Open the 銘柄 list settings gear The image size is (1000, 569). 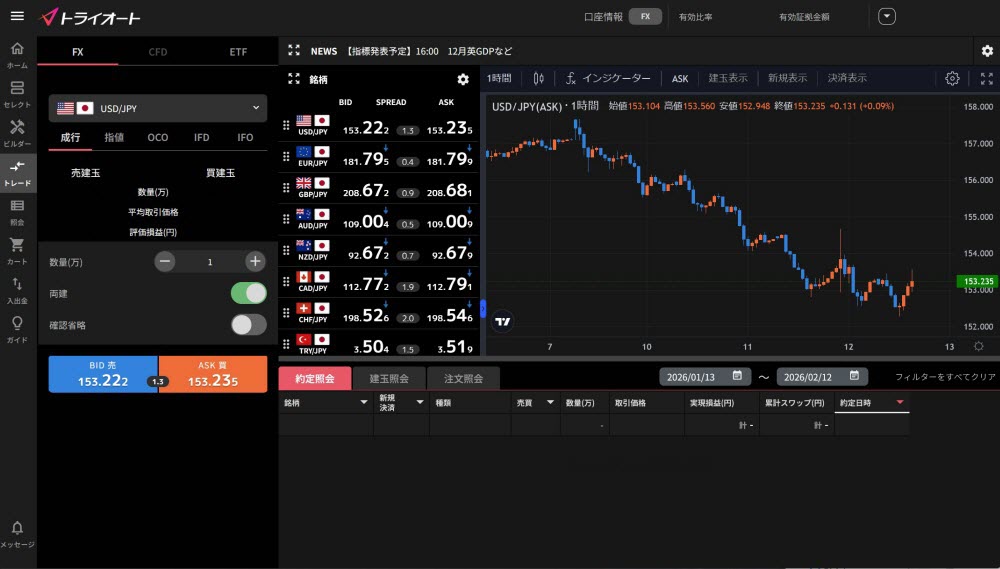[x=462, y=79]
